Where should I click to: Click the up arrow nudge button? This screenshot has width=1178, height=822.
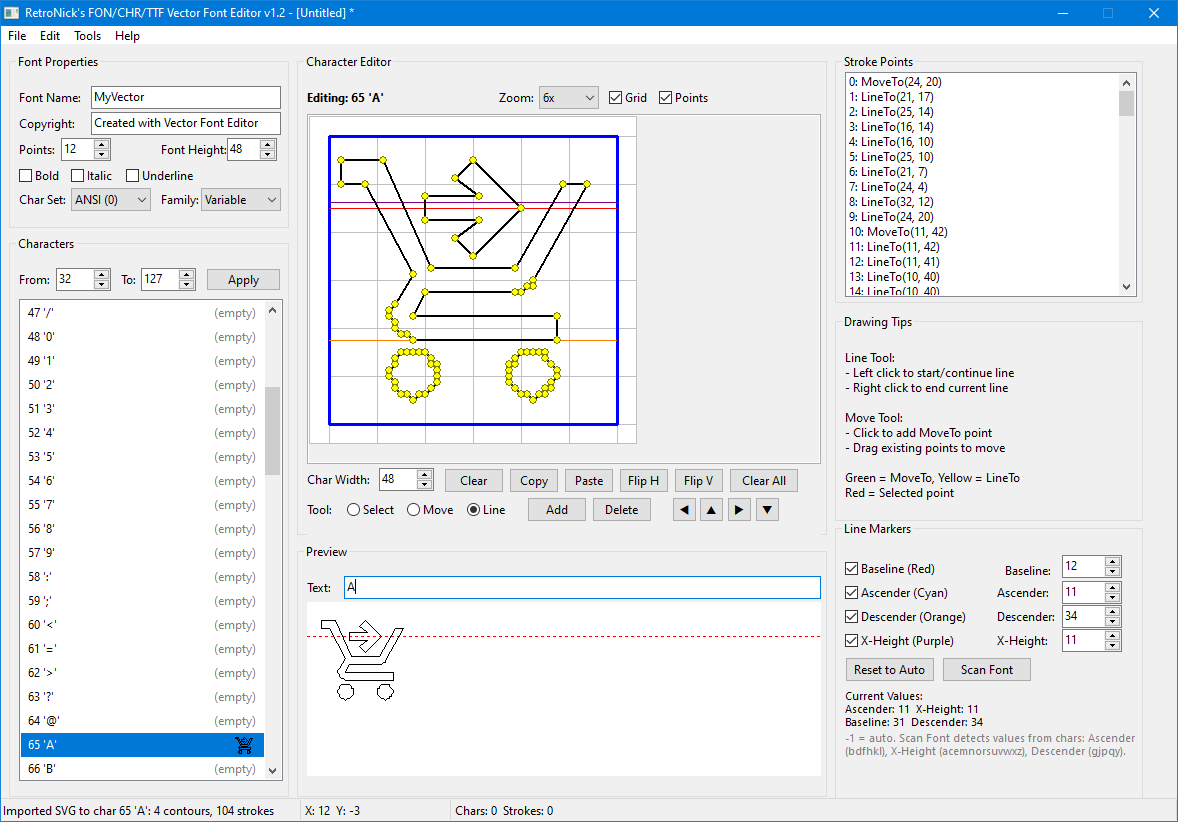click(x=711, y=510)
